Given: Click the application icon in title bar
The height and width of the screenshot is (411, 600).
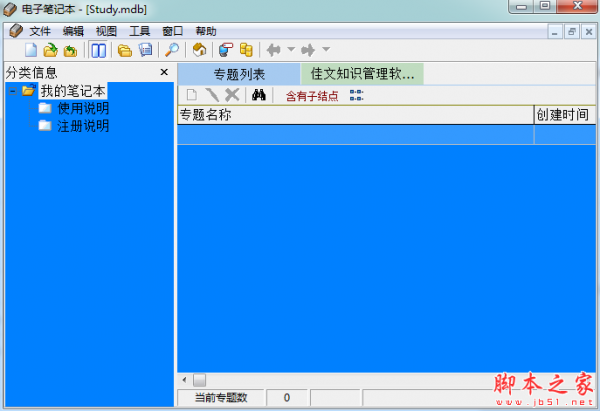Looking at the screenshot, I should [x=10, y=9].
